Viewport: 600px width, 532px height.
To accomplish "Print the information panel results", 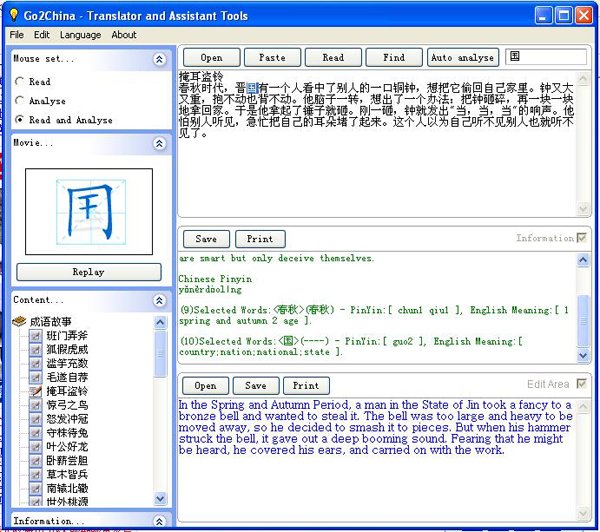I will (260, 239).
